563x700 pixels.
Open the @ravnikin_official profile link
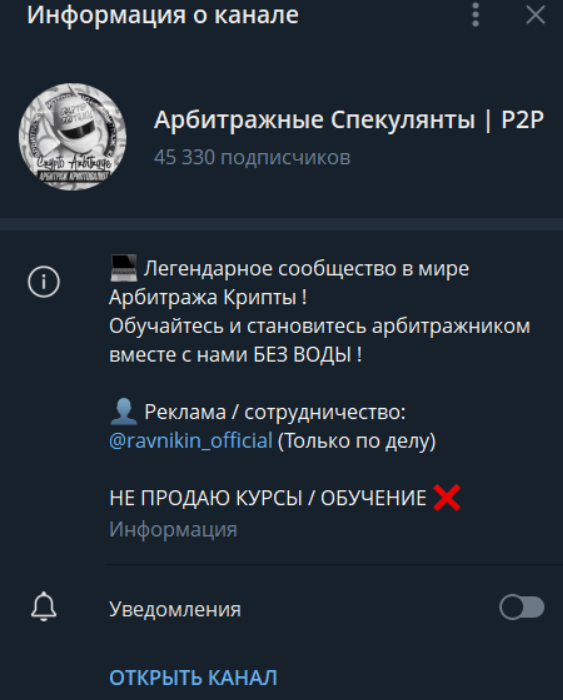[191, 441]
